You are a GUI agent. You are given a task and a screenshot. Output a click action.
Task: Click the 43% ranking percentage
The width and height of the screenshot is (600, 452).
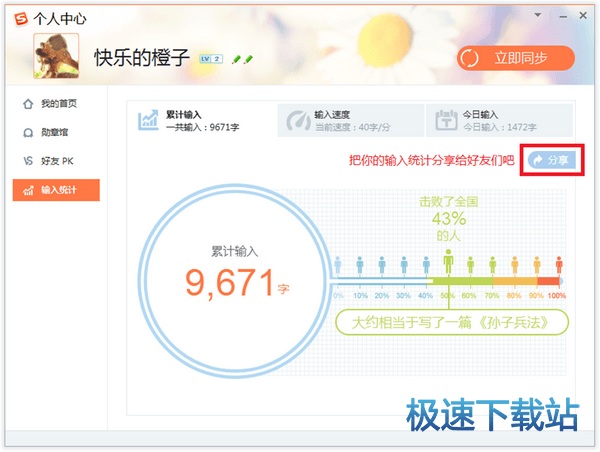[x=449, y=219]
